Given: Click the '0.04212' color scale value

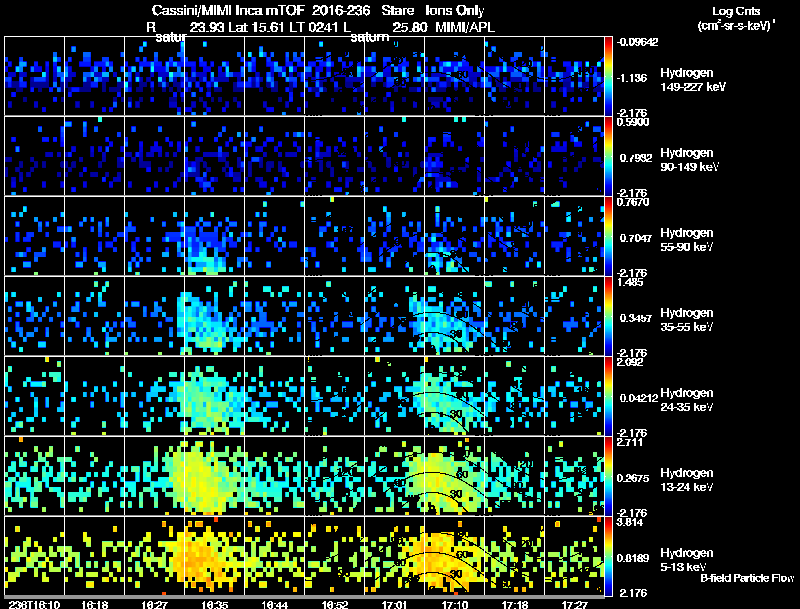Looking at the screenshot, I should [639, 398].
